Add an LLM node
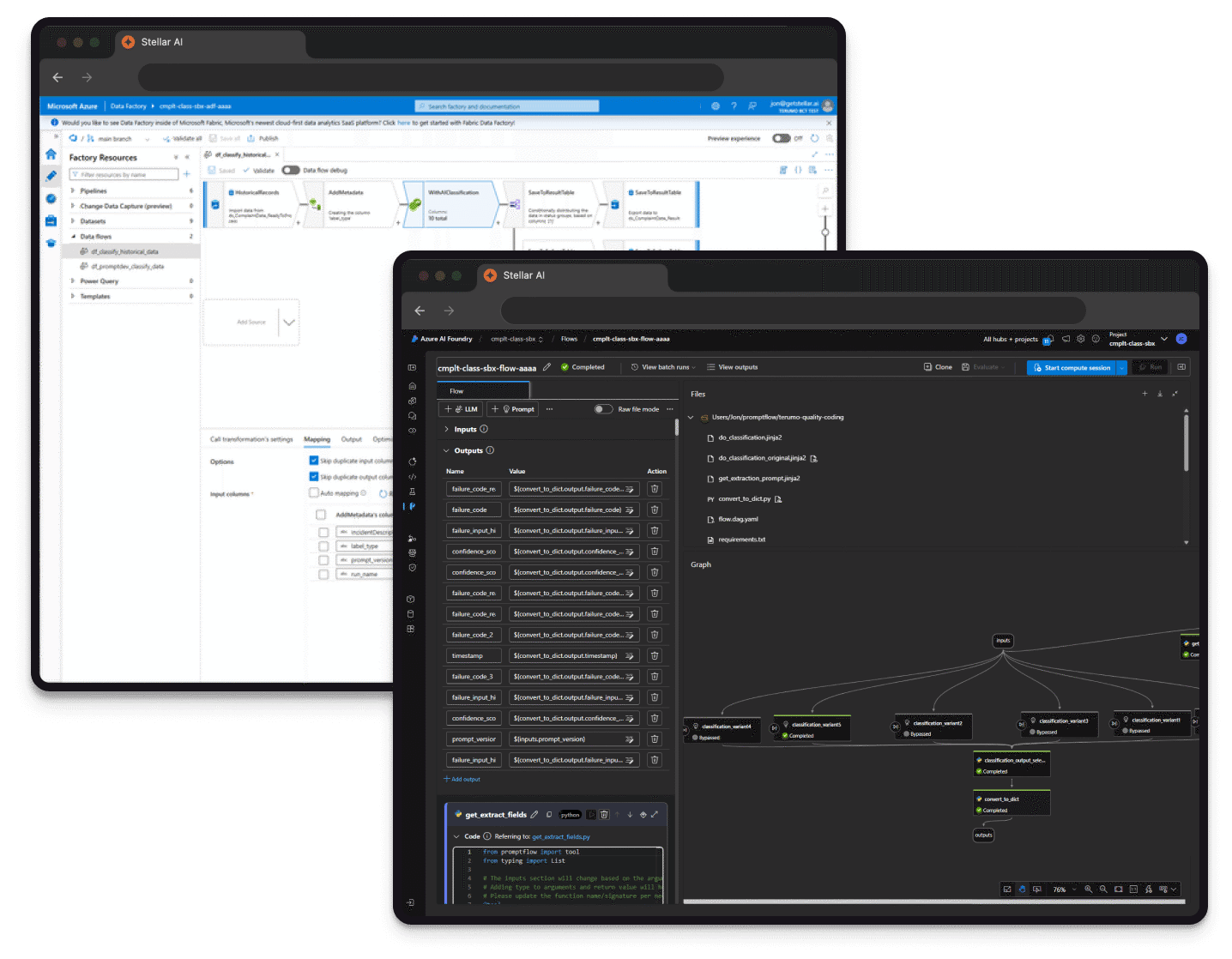1232x959 pixels. (x=462, y=409)
